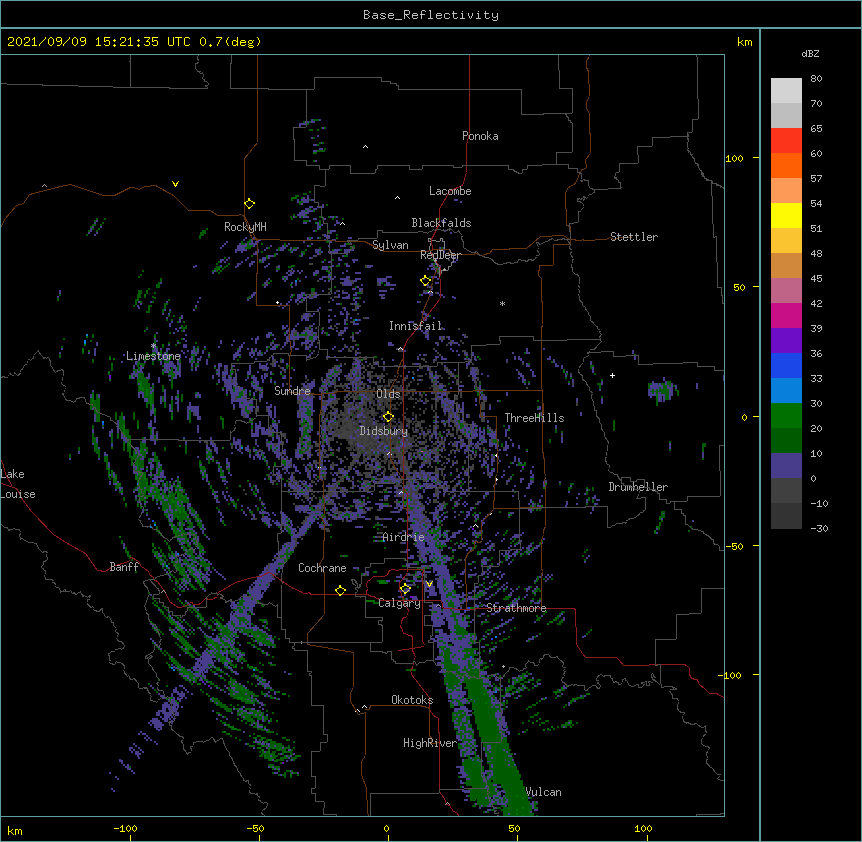
Task: Pick the magenta swatch between 42 and 39
Action: [x=786, y=315]
